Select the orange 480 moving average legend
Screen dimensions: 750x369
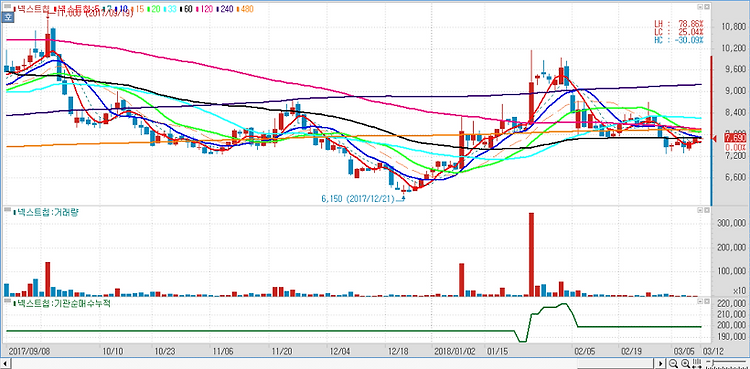pos(245,9)
